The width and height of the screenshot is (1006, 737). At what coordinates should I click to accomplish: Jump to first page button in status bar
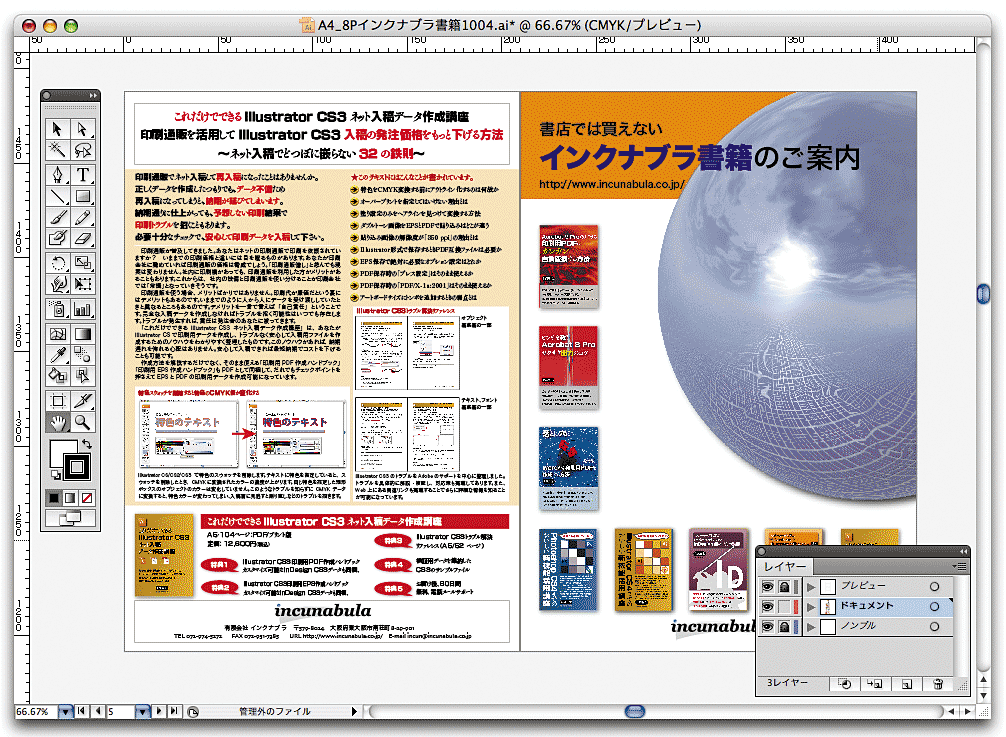click(x=83, y=712)
